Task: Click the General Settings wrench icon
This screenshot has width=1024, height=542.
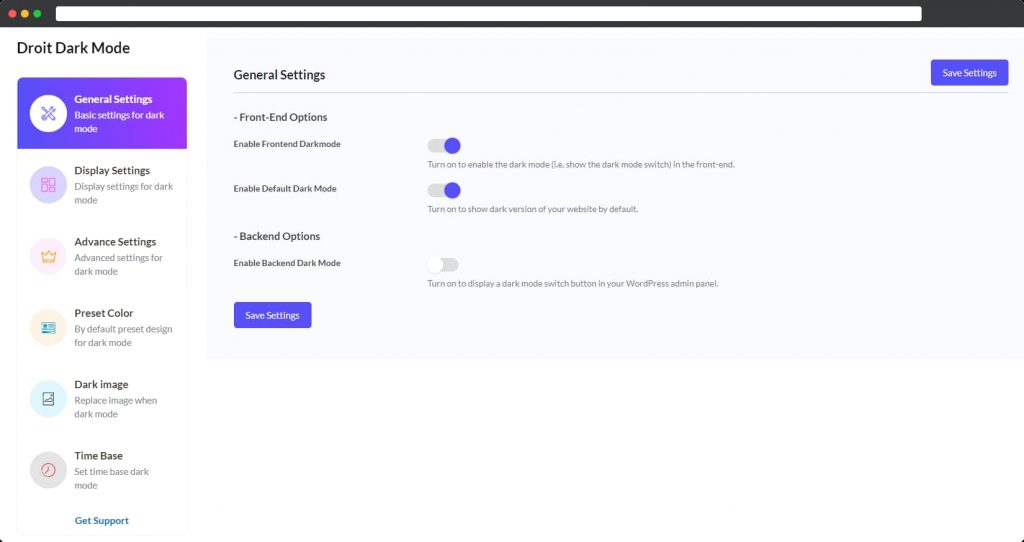Action: point(48,114)
